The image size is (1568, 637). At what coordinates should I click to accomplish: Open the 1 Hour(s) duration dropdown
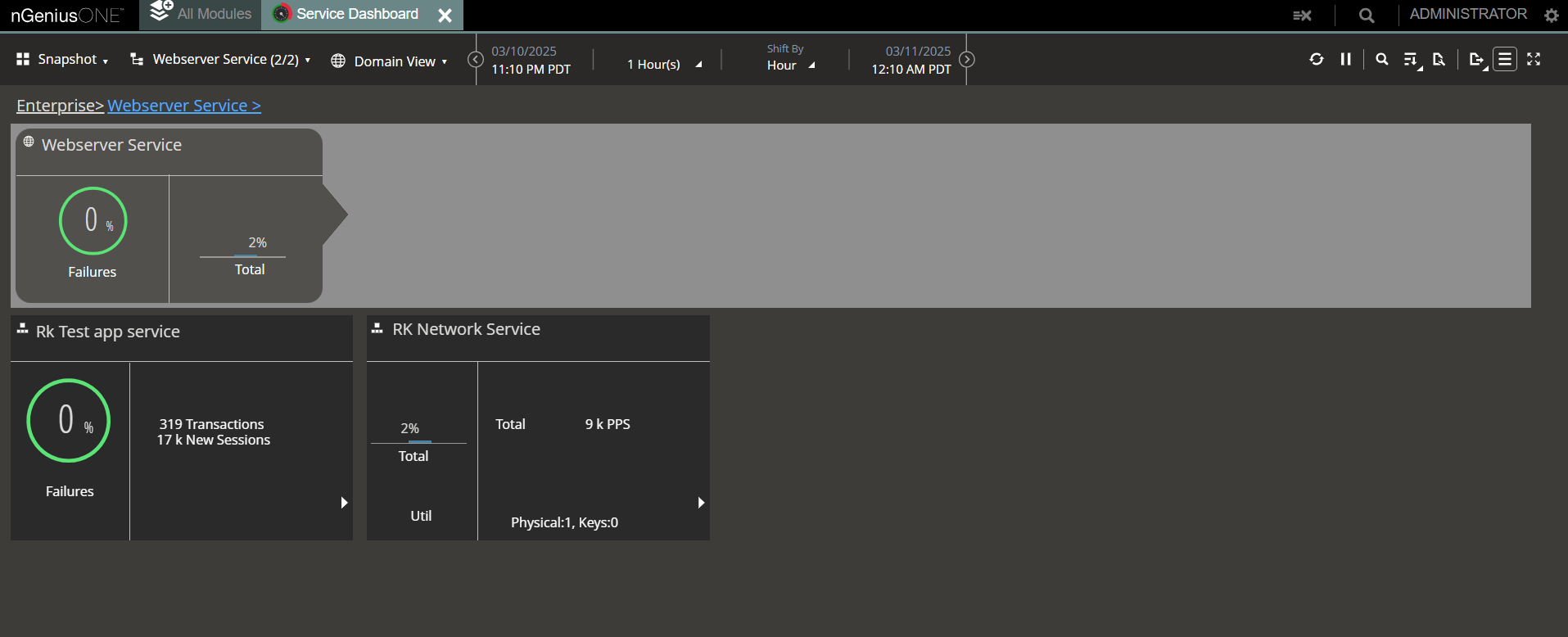[664, 64]
